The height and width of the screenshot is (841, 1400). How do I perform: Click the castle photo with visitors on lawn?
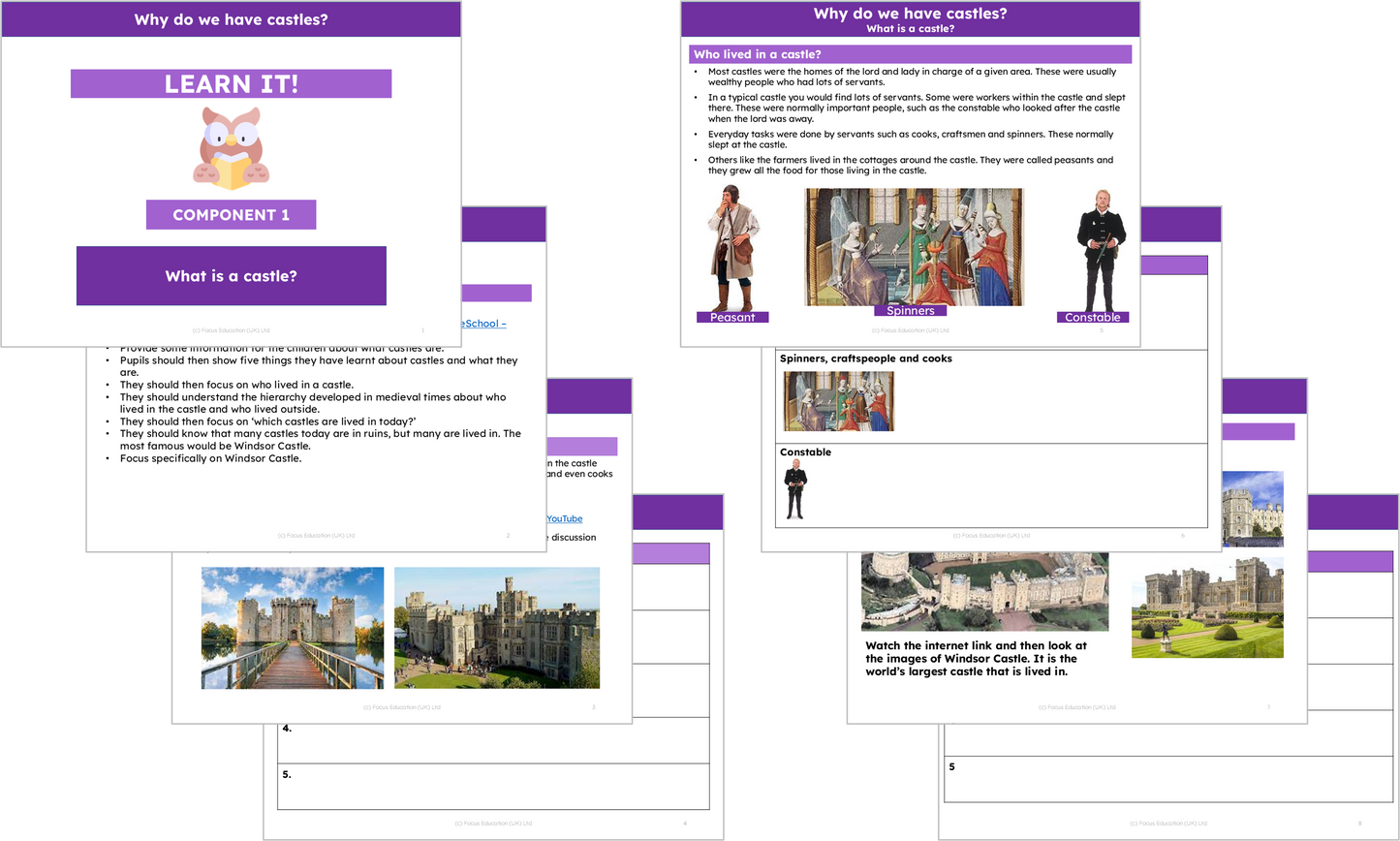tap(496, 628)
